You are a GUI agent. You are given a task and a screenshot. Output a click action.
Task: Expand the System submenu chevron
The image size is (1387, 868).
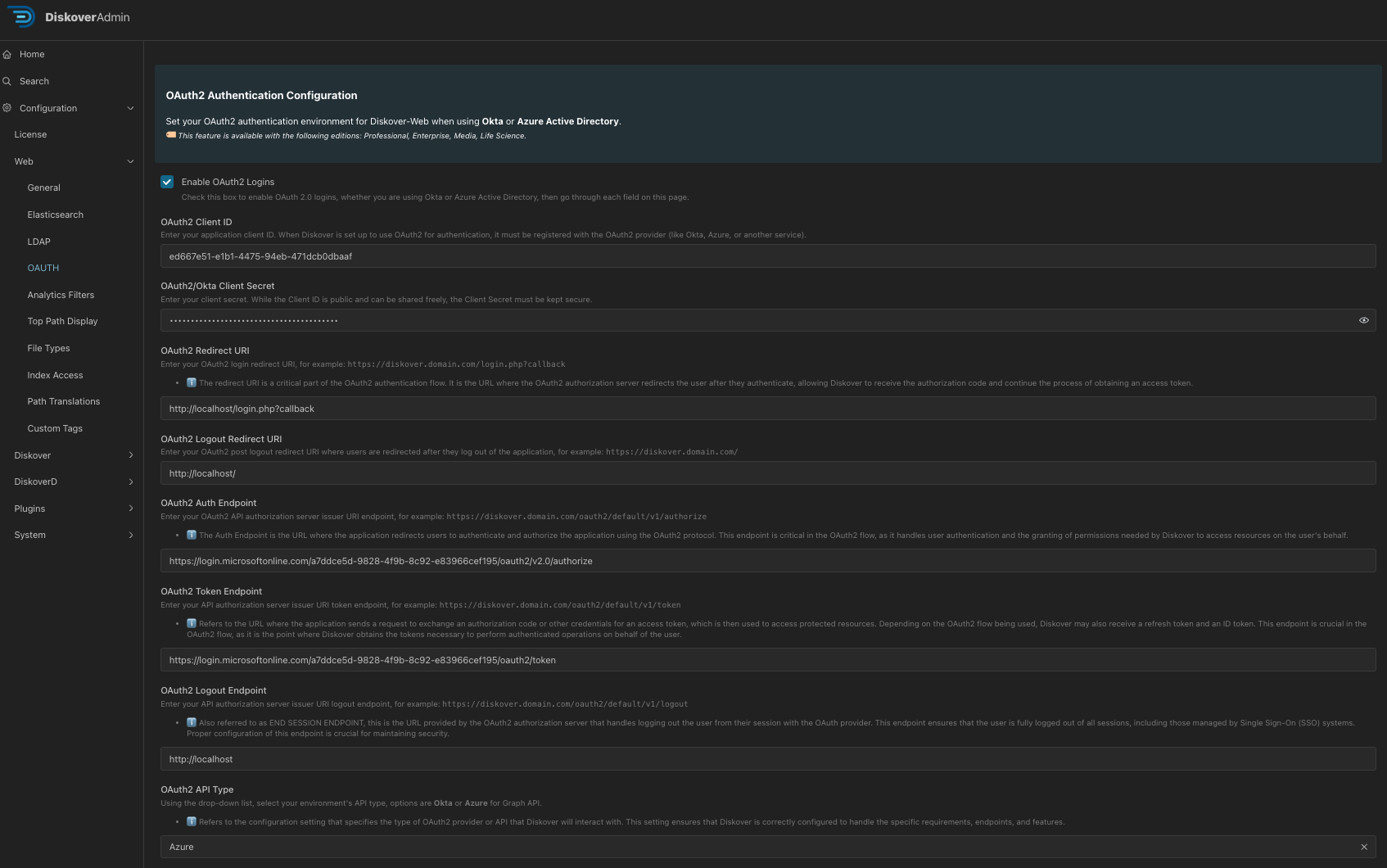[131, 535]
